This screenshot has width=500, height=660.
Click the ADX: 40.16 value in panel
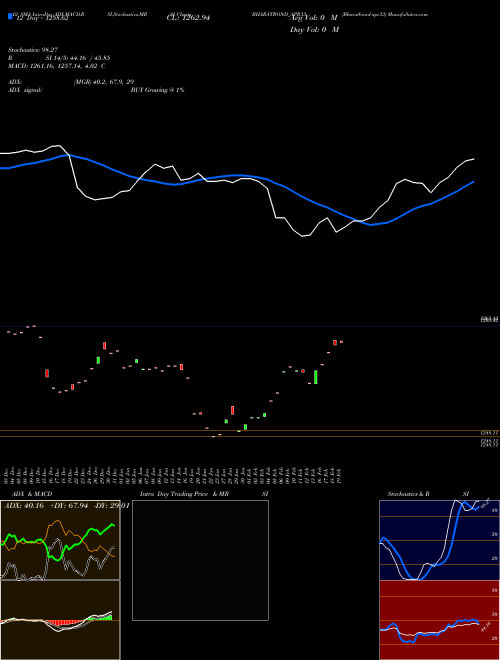tap(24, 506)
